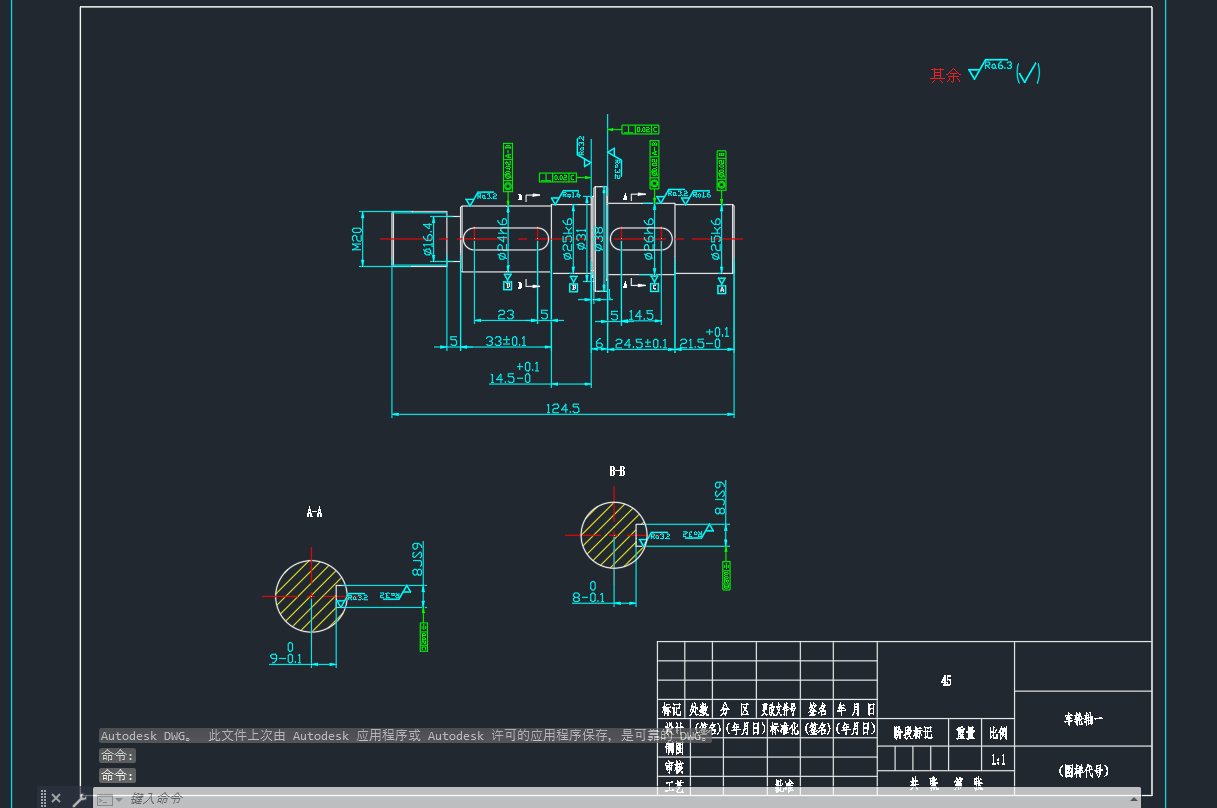Click the red 其余 surface finish note

945,75
